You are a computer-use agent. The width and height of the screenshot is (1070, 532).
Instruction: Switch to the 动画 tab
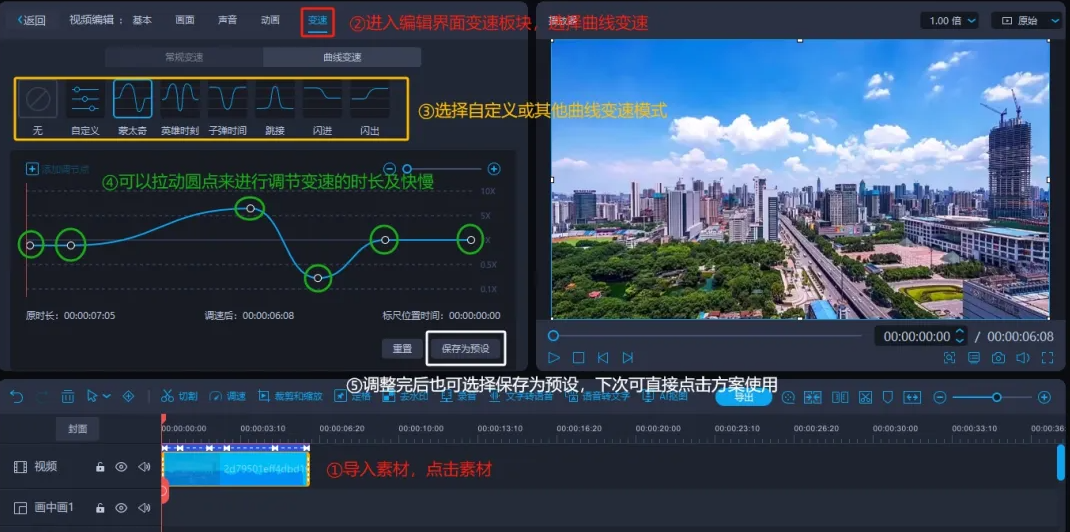pos(270,20)
